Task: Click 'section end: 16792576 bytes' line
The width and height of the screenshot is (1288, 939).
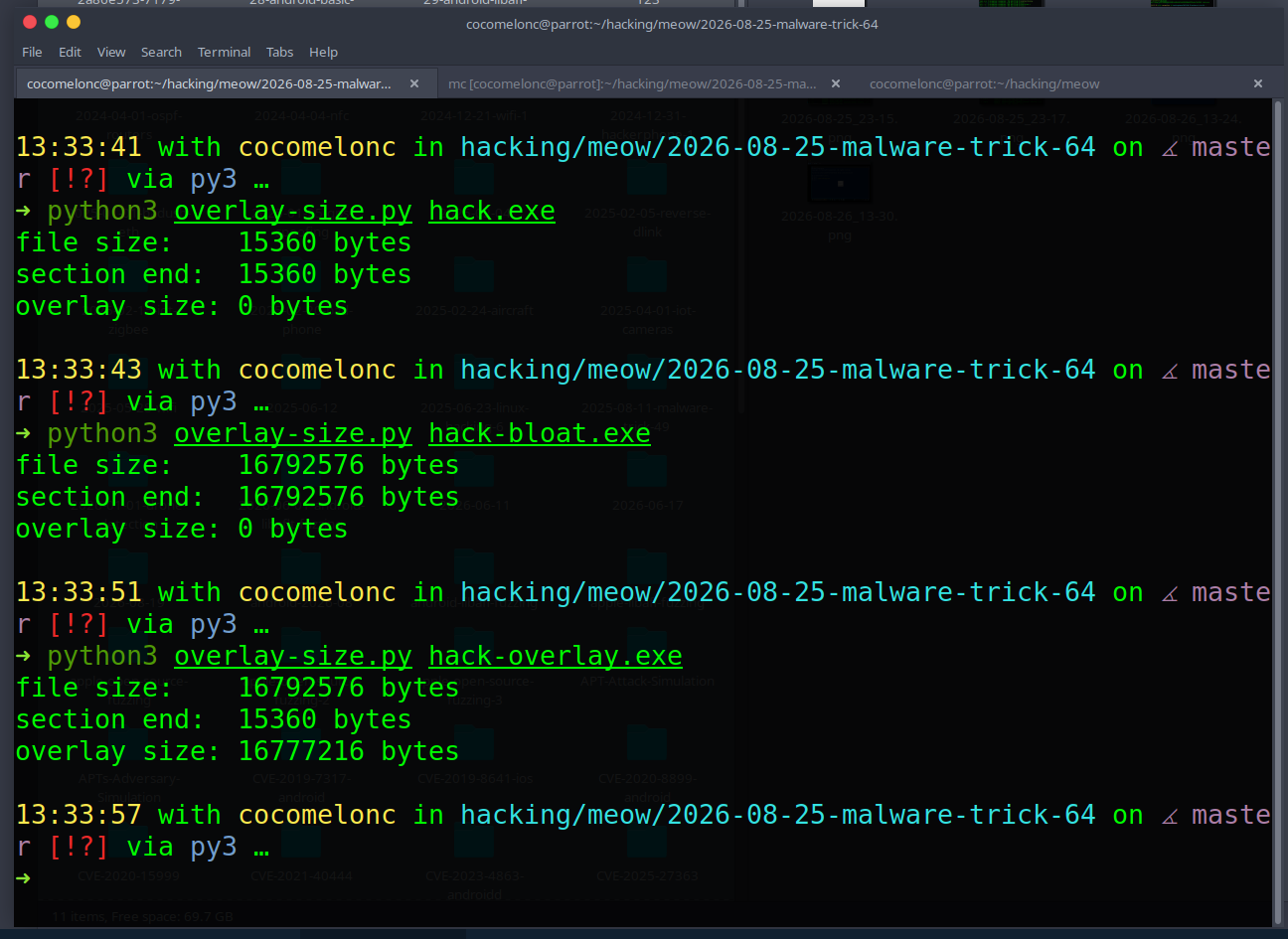Action: pos(238,497)
